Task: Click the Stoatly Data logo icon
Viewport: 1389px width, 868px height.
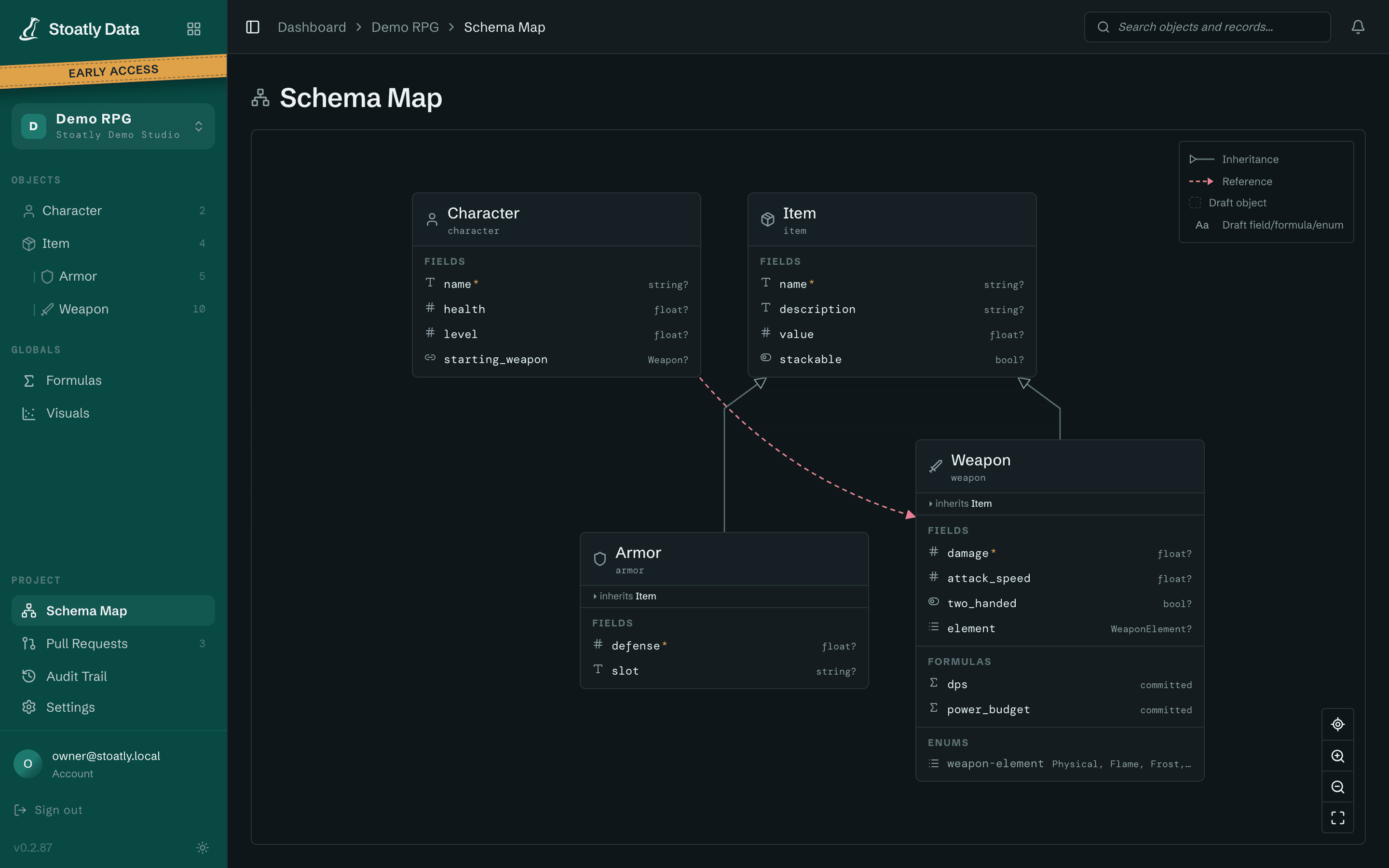Action: click(x=29, y=28)
